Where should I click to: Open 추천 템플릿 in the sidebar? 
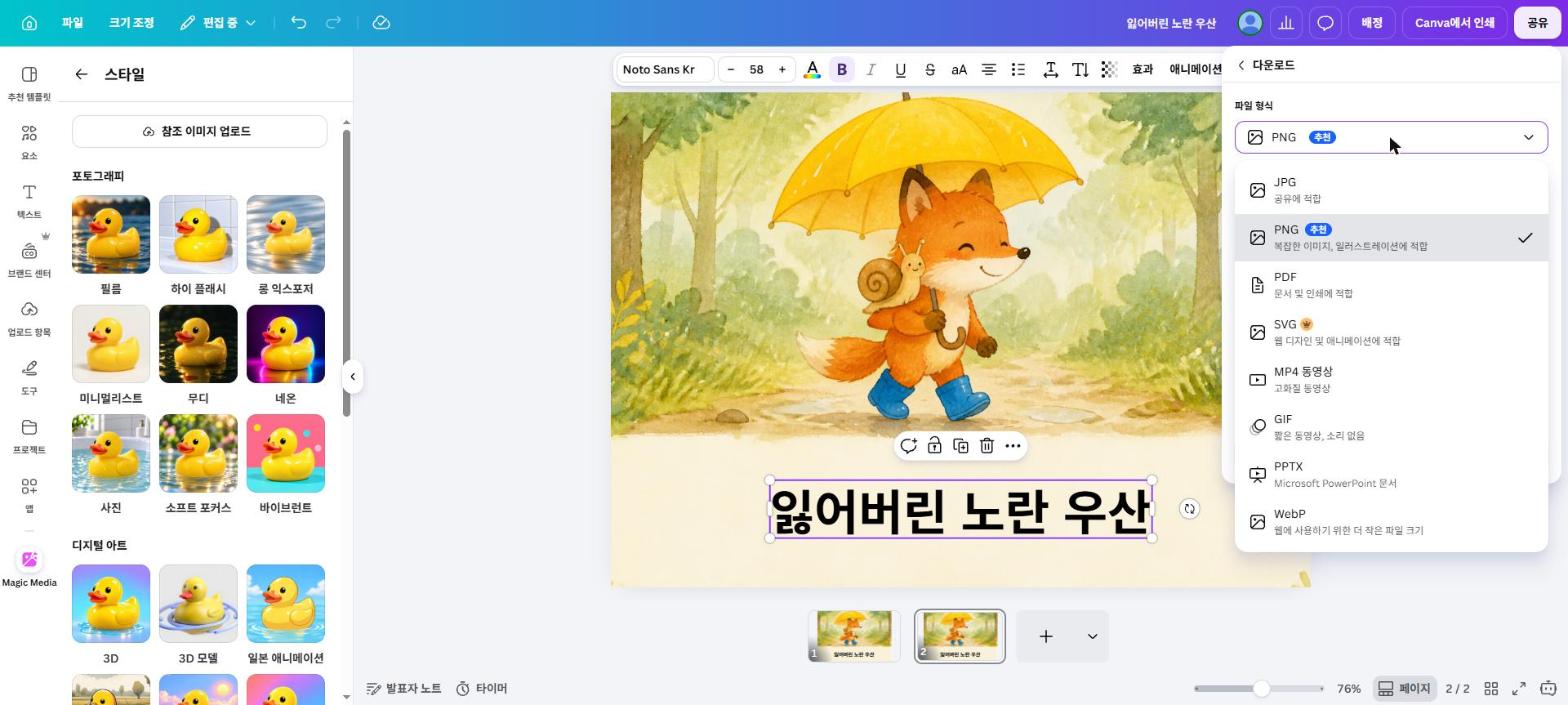pos(29,83)
